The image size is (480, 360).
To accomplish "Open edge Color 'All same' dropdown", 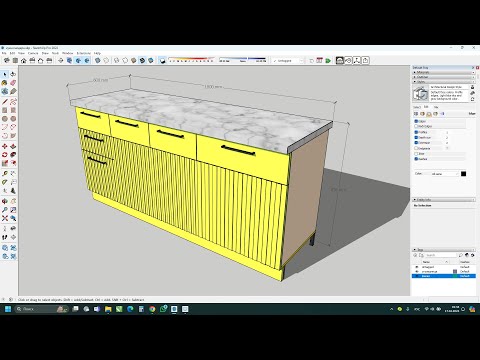I will (x=444, y=174).
